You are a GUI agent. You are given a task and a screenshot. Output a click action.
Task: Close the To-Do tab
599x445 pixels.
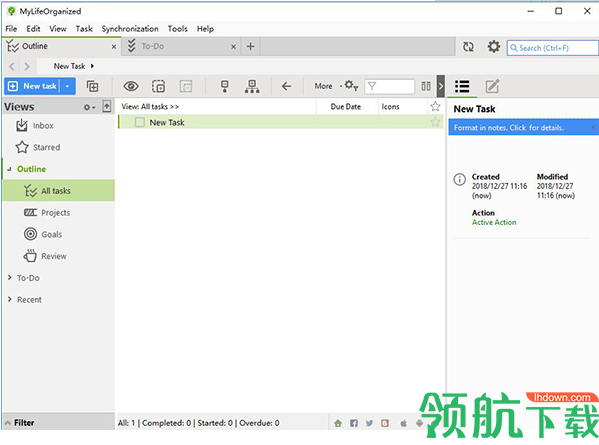click(x=233, y=47)
